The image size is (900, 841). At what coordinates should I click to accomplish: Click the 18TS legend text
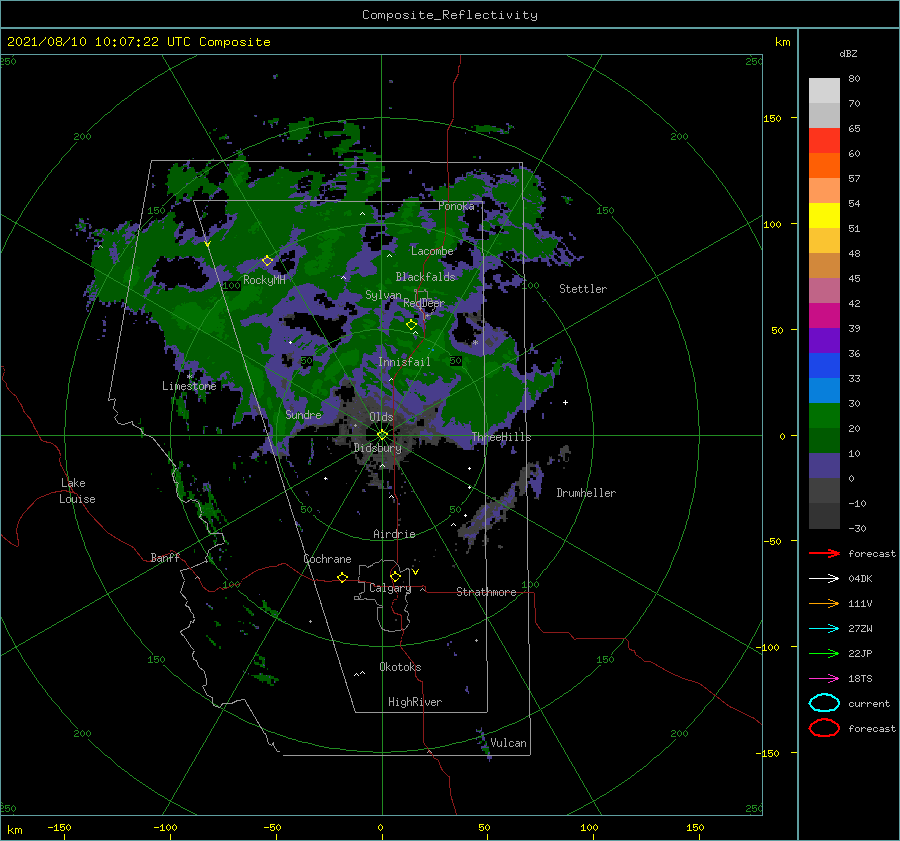coord(860,679)
